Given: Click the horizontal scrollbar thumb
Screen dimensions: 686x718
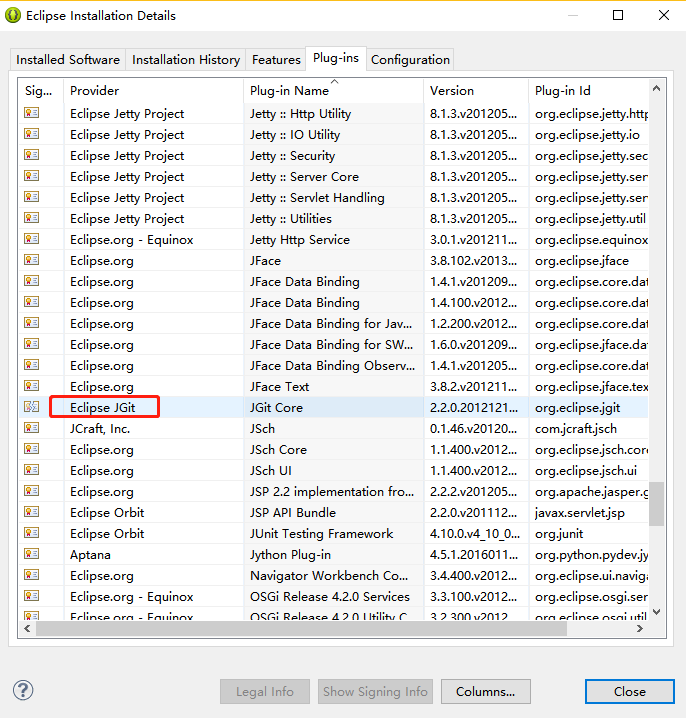Looking at the screenshot, I should (301, 629).
